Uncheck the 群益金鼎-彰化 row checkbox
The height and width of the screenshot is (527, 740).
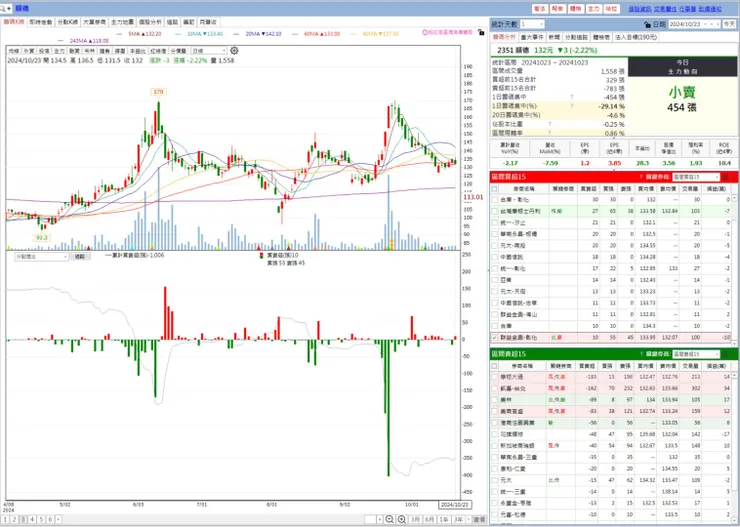pos(495,338)
